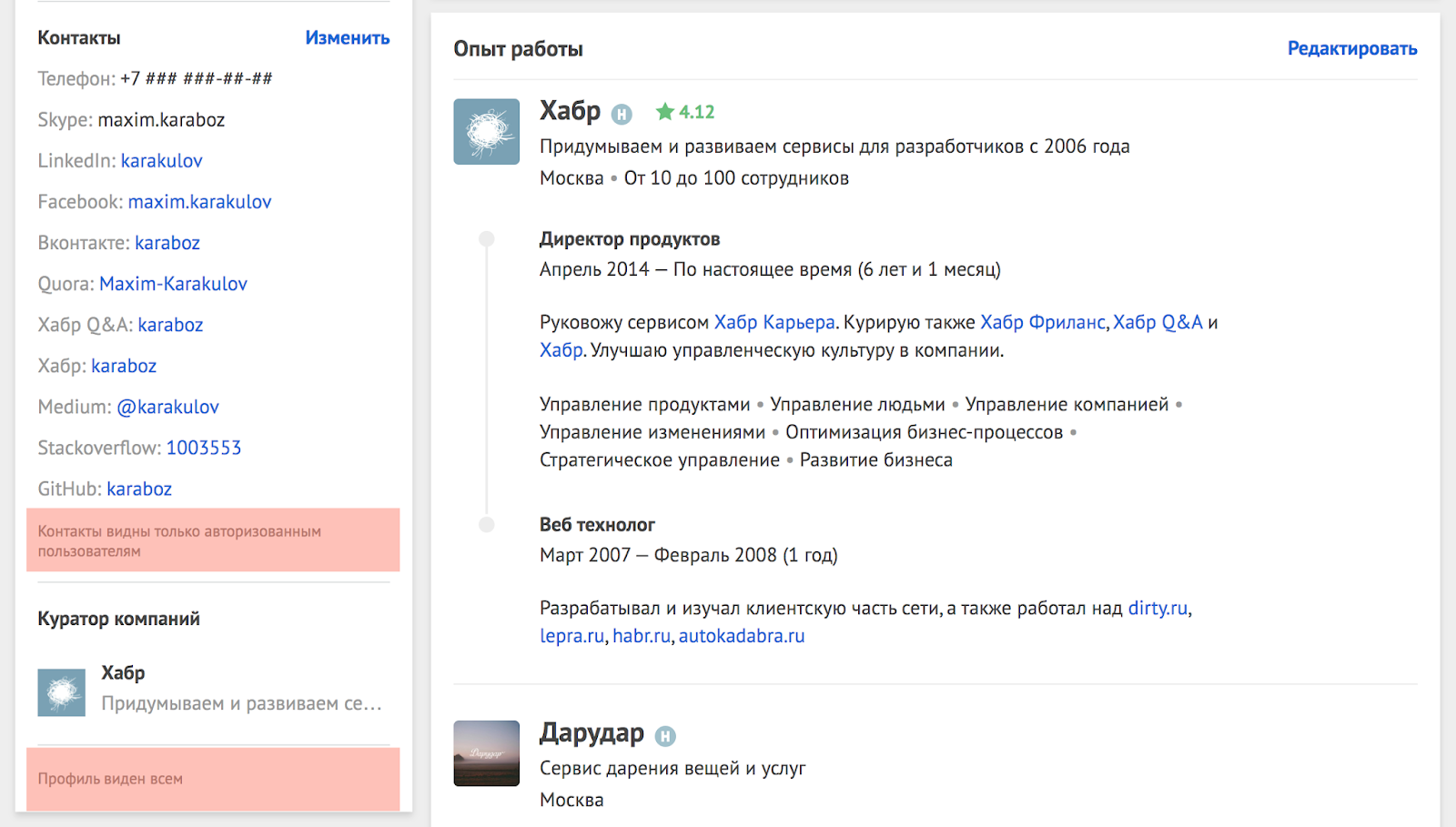Click the Стратегическое управление skill tag
Viewport: 1456px width, 827px height.
(x=660, y=460)
